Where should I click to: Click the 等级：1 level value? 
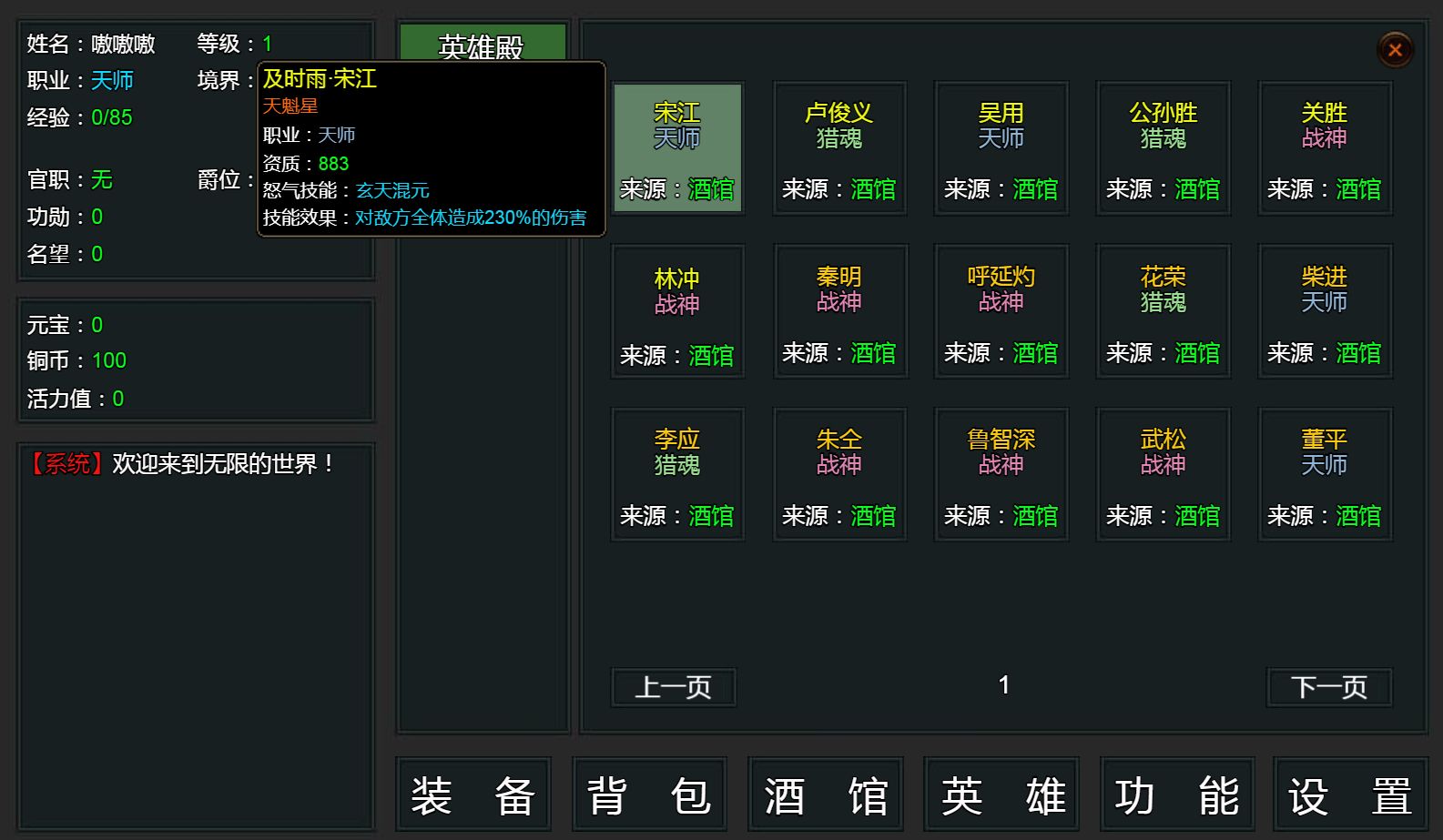click(235, 44)
